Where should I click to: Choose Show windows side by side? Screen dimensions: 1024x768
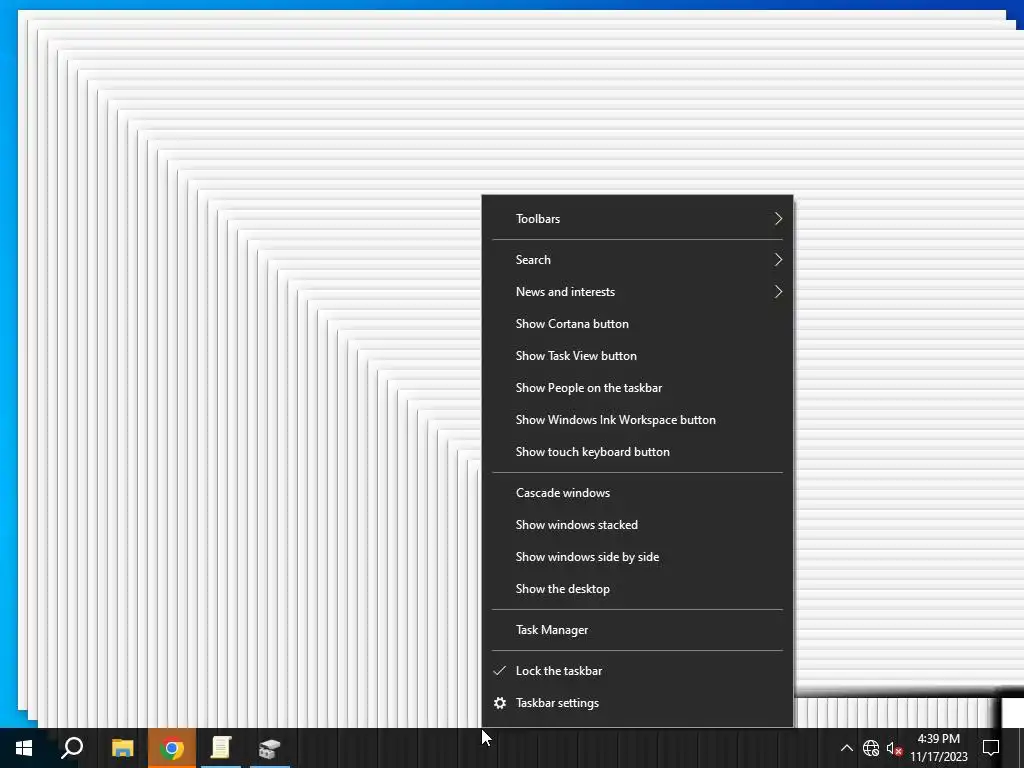coord(637,557)
